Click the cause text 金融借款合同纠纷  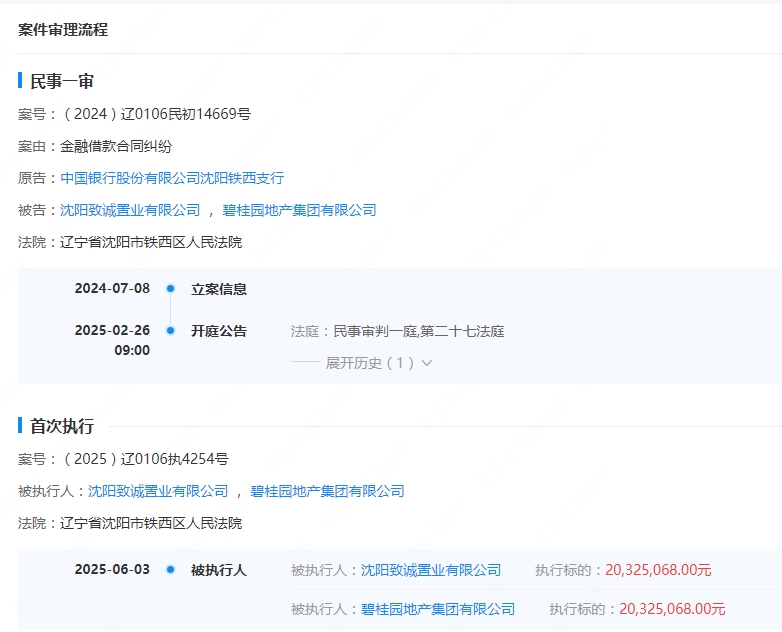[x=116, y=146]
